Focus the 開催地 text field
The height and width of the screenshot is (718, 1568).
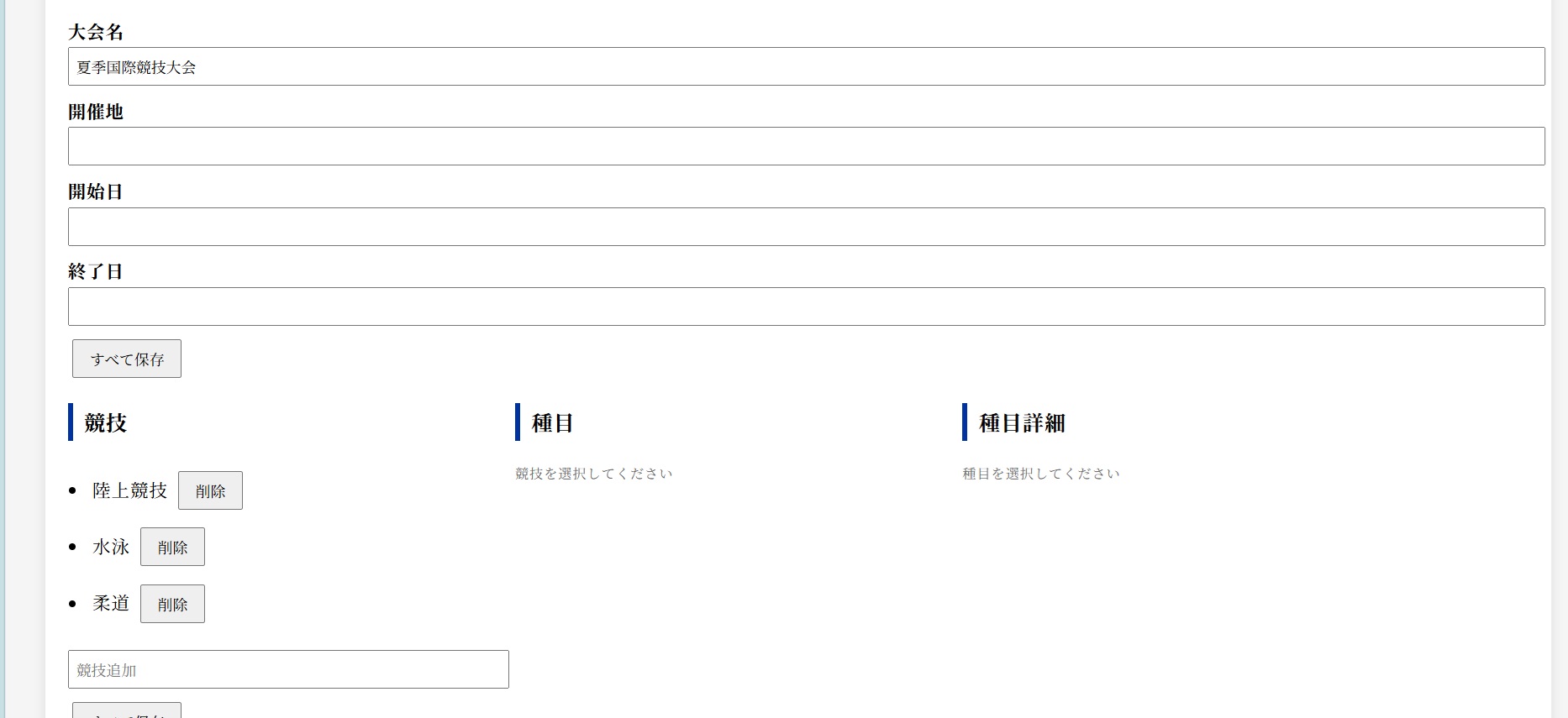point(806,146)
